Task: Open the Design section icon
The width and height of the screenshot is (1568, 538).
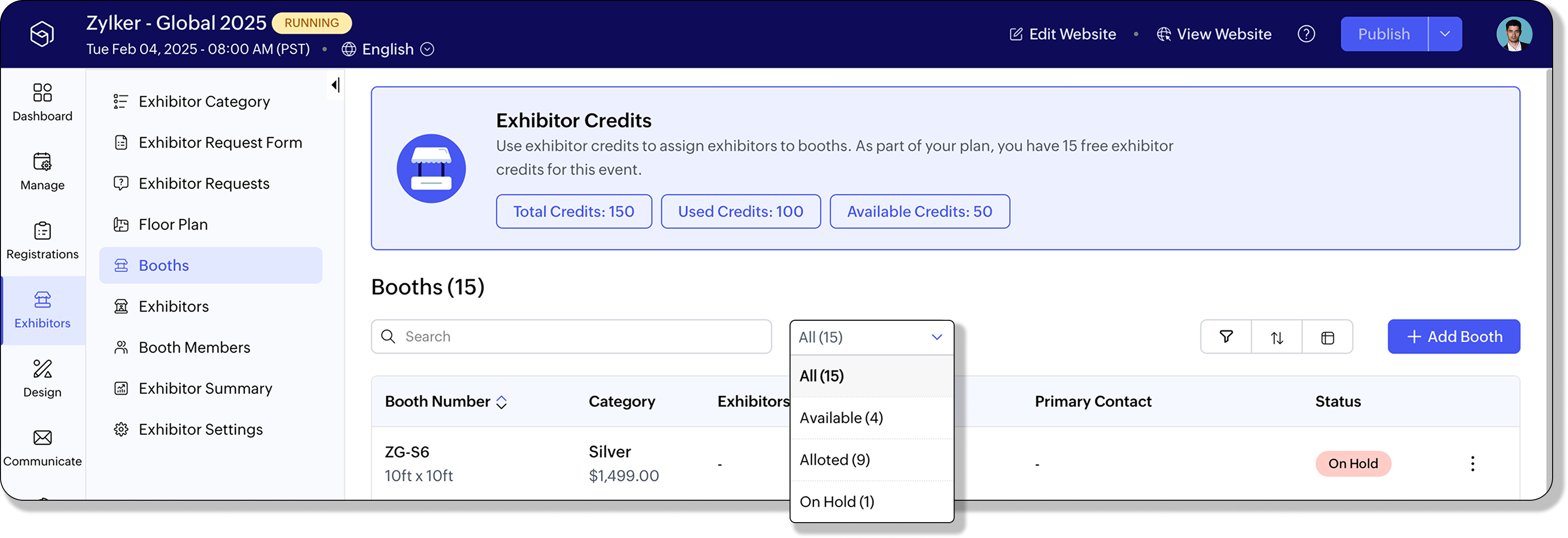Action: (x=42, y=377)
